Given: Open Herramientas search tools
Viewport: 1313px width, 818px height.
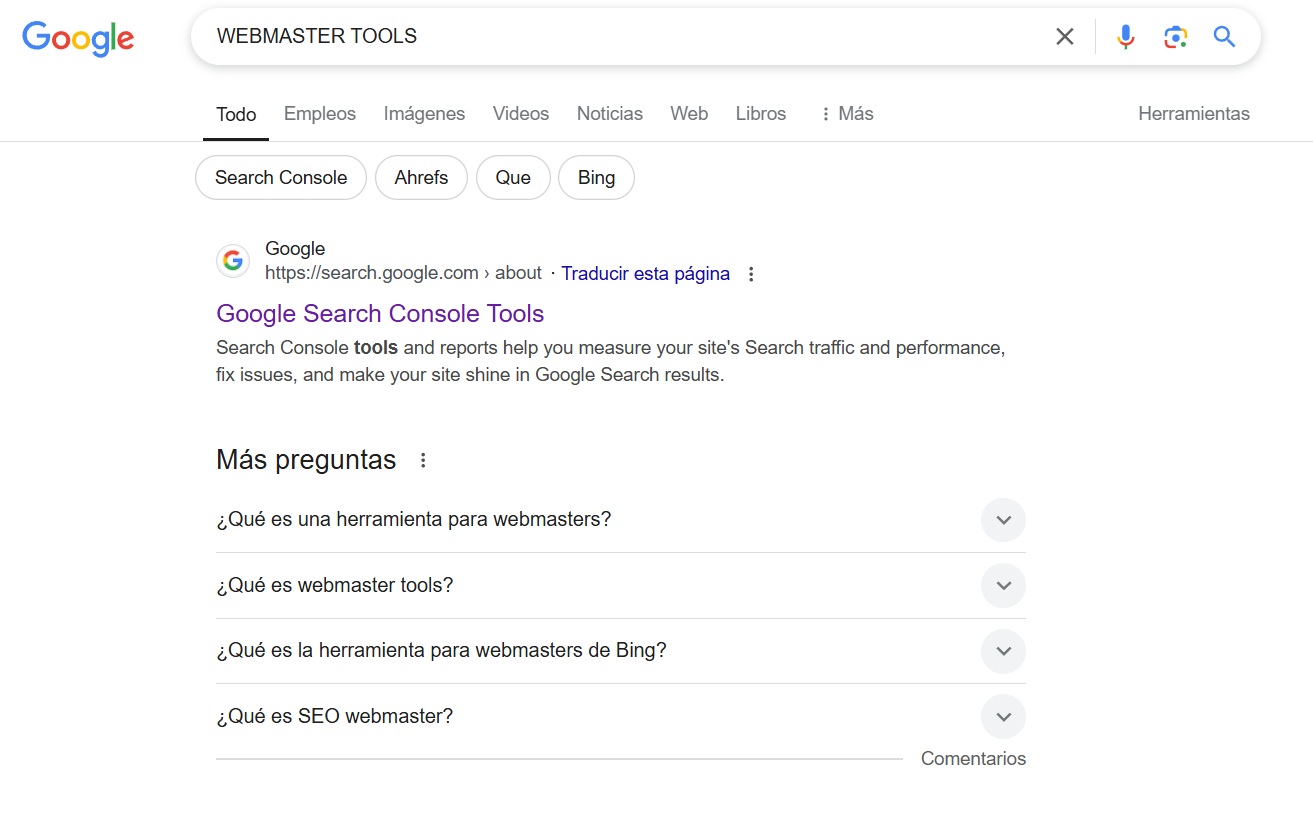Looking at the screenshot, I should (x=1194, y=114).
